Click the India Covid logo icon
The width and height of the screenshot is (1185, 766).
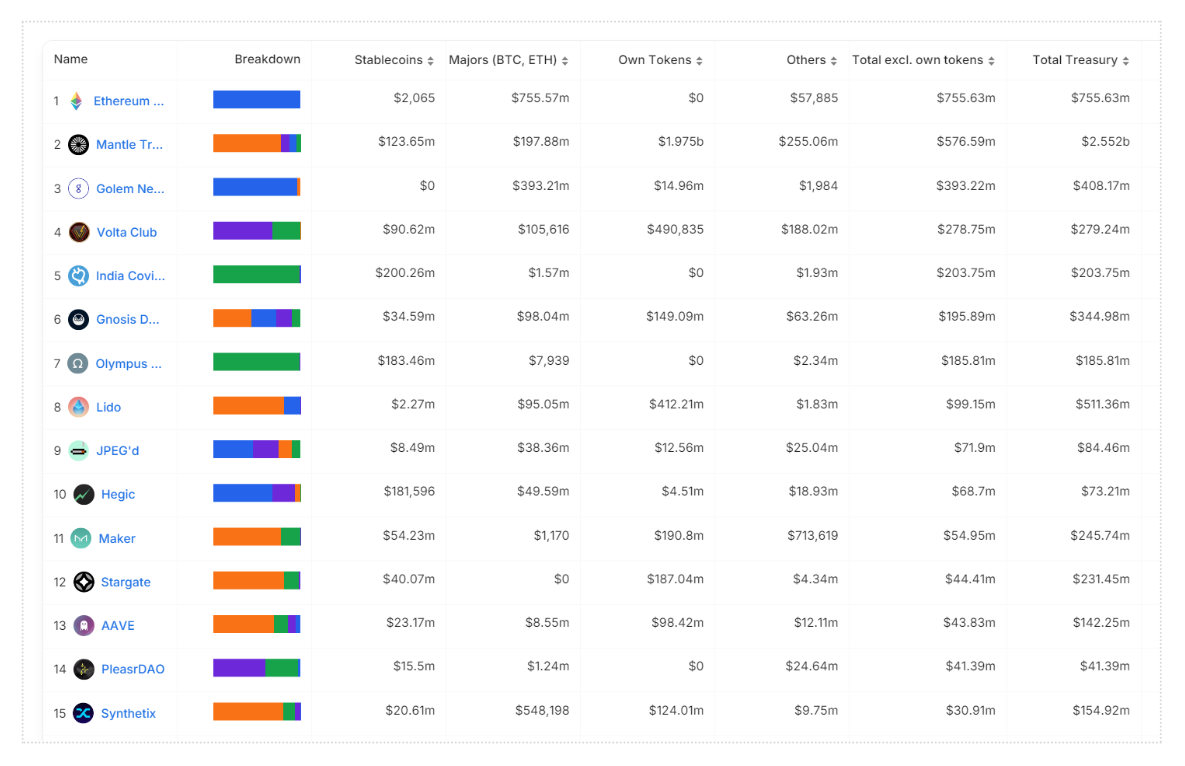click(x=79, y=276)
